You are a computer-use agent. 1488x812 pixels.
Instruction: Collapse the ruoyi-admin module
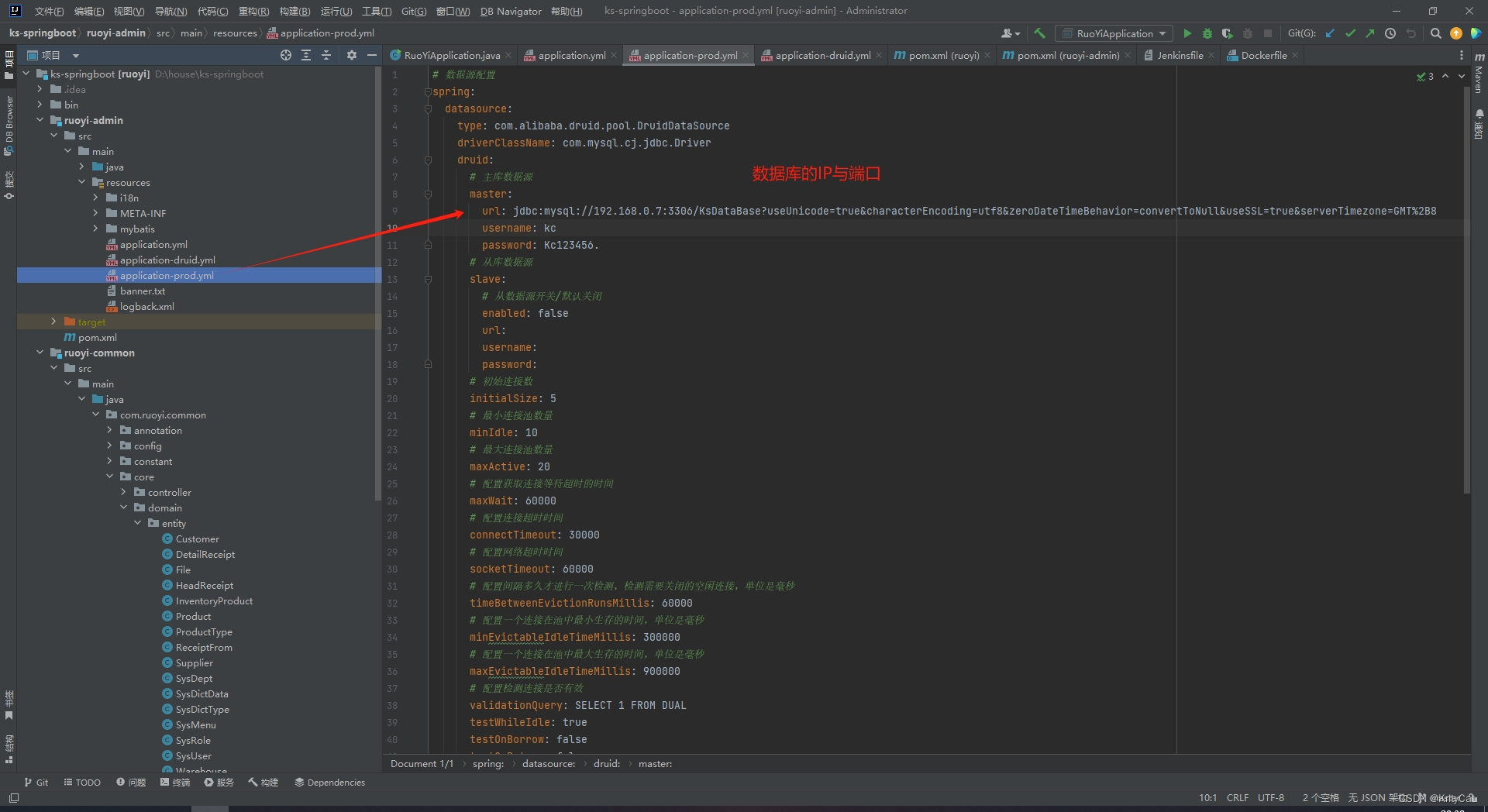point(40,120)
